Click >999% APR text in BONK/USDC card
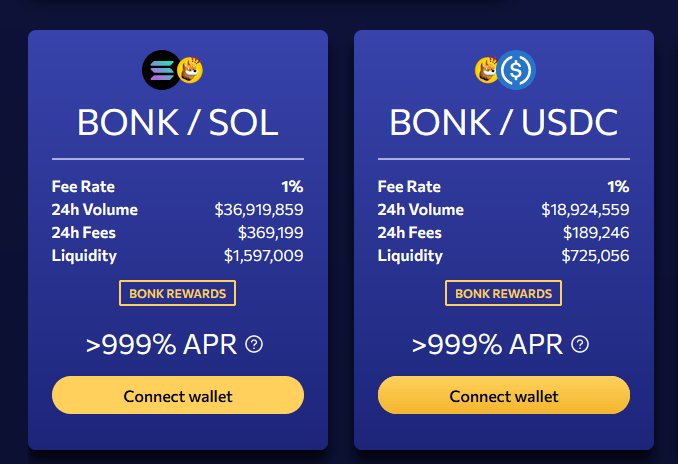 [488, 345]
